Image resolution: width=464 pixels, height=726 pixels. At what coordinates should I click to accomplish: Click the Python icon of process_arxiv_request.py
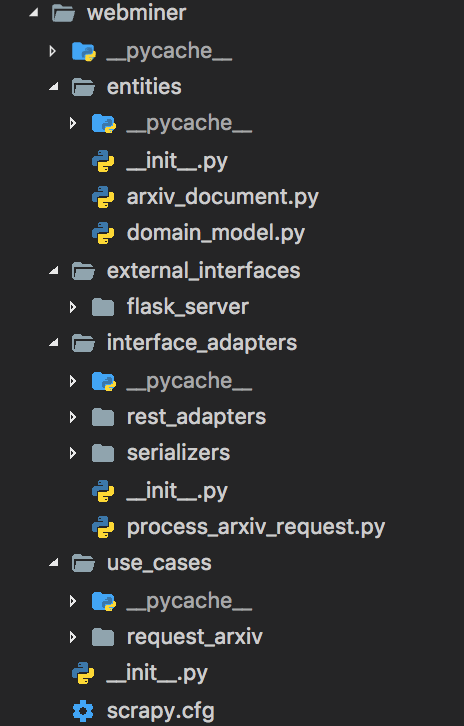[103, 527]
